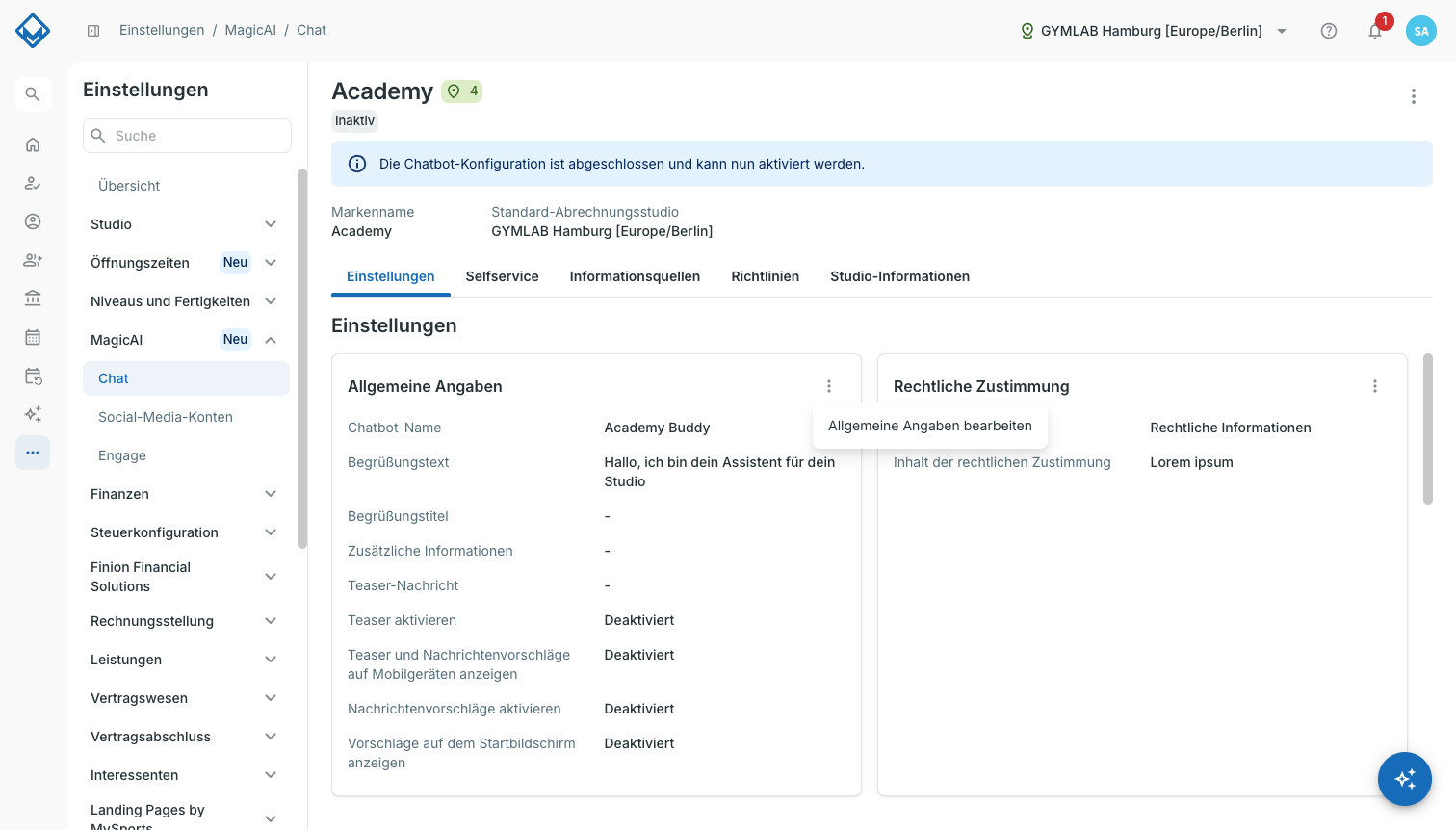1456x830 pixels.
Task: Open the notifications bell icon
Action: 1375,31
